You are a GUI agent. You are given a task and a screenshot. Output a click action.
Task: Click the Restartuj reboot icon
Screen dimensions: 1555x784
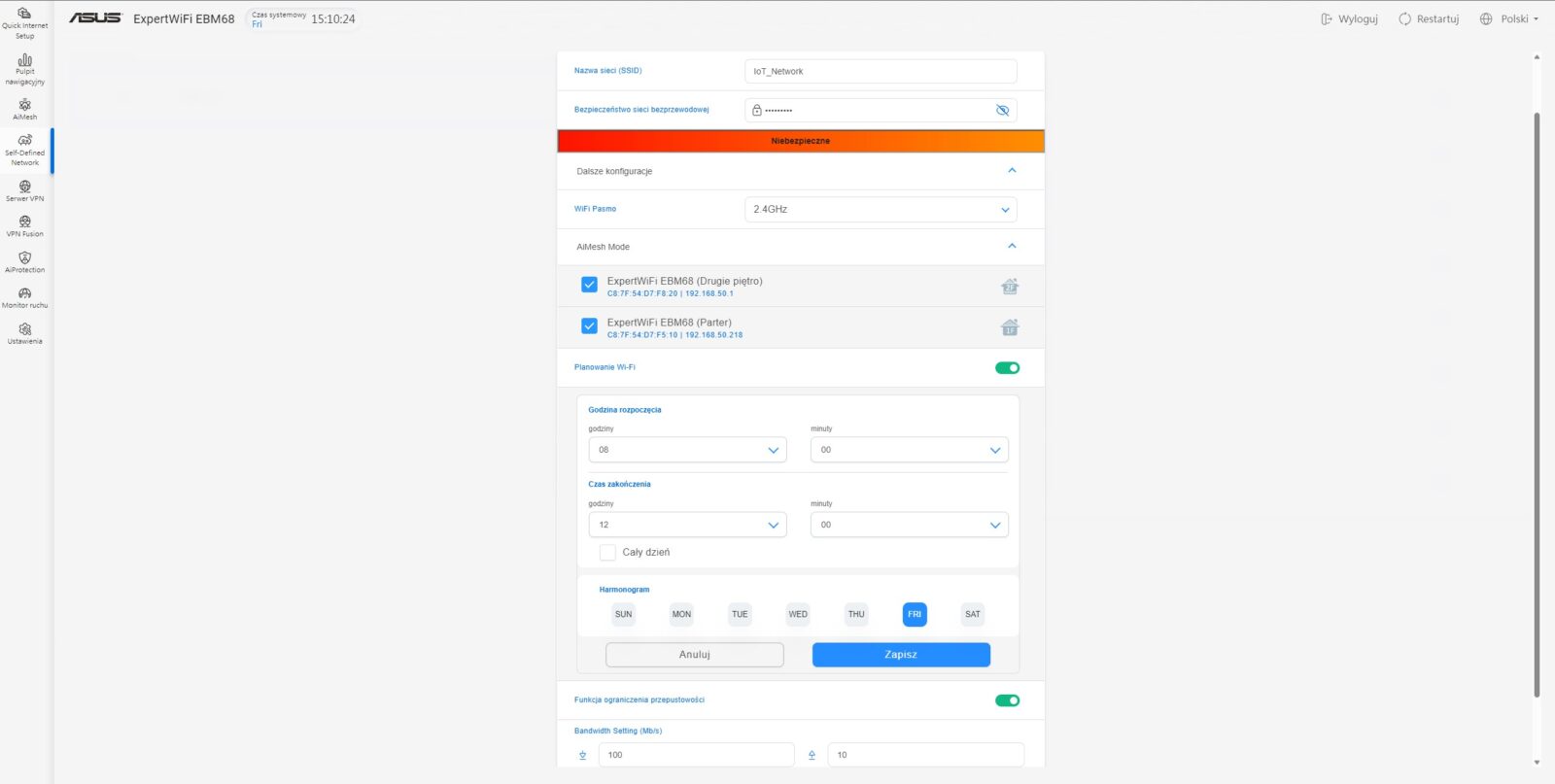coord(1404,19)
